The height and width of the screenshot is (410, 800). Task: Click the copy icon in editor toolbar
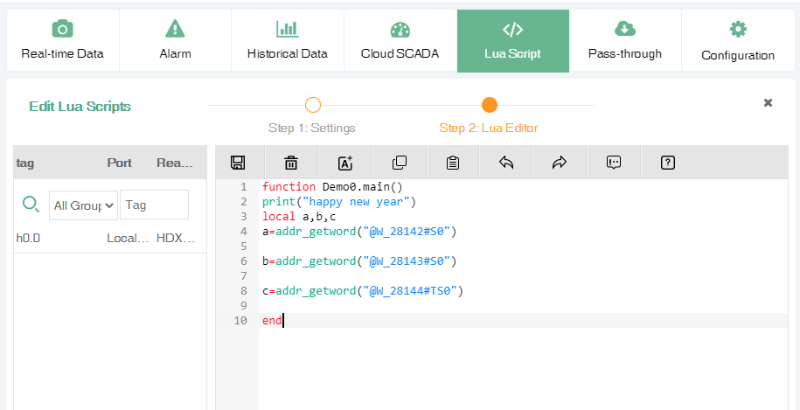[399, 163]
